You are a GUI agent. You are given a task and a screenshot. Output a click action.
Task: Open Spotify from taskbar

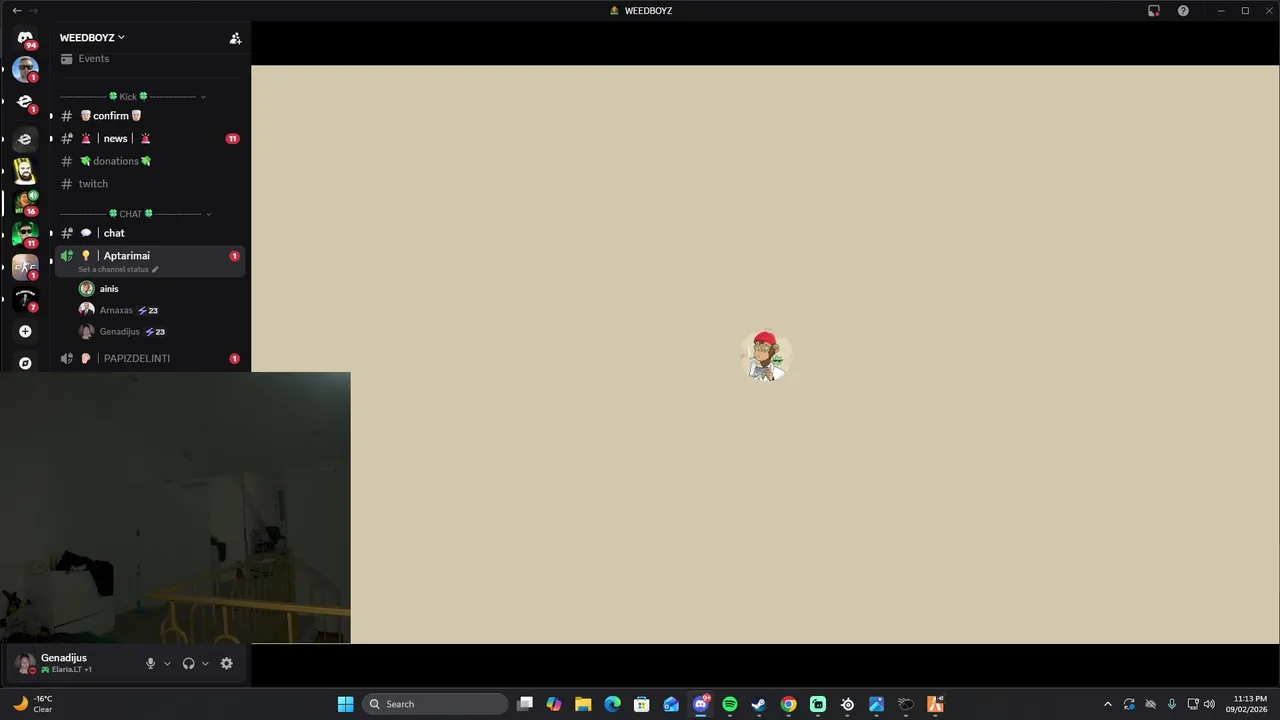(730, 704)
